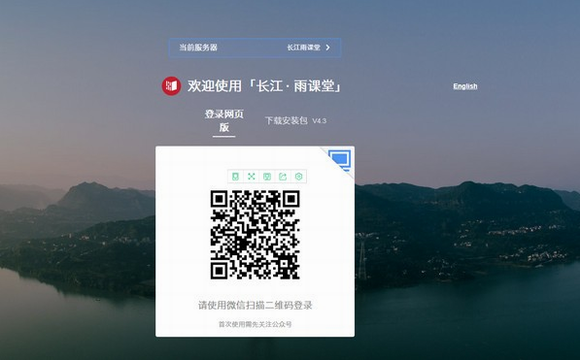Click the 首次使用需先关注公众号 hint text
Viewport: 580px width, 360px height.
pyautogui.click(x=255, y=324)
